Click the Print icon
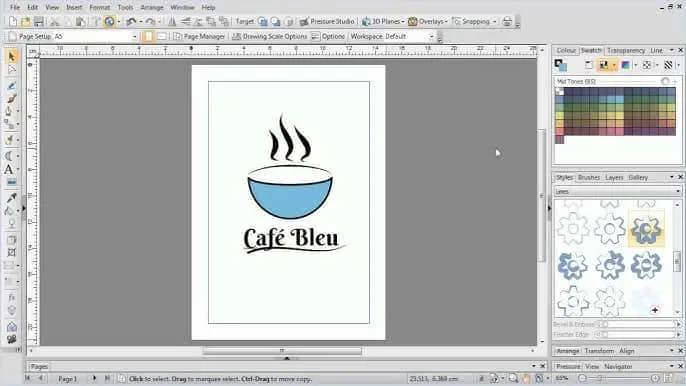 pyautogui.click(x=507, y=21)
